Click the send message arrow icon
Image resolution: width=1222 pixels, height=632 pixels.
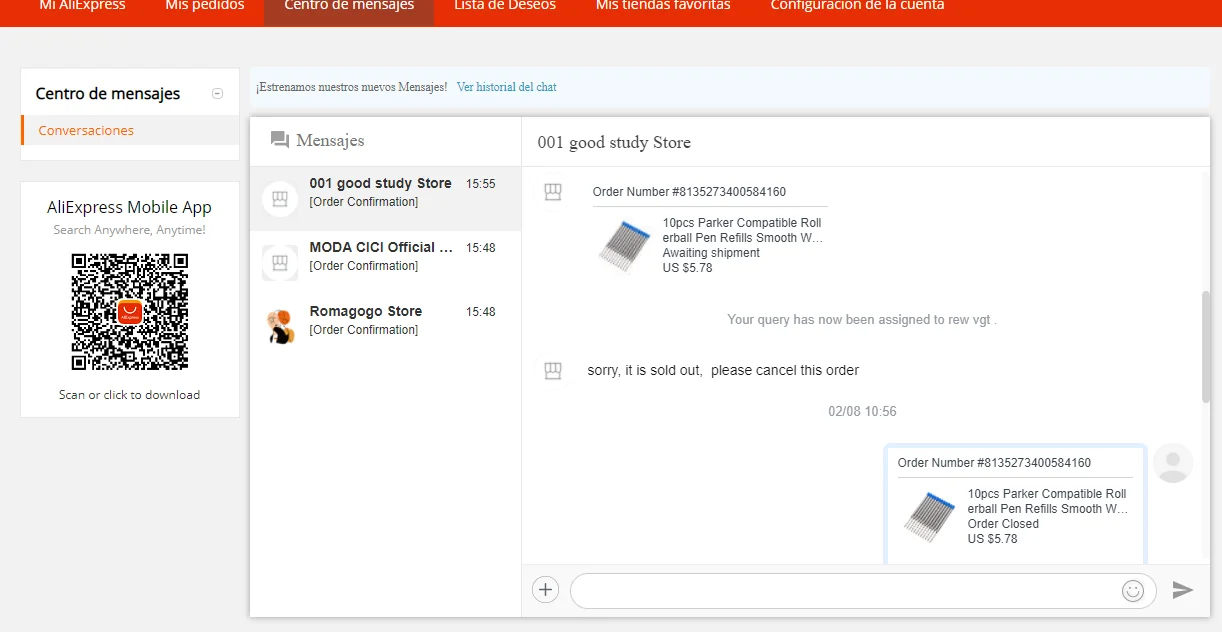click(1183, 590)
